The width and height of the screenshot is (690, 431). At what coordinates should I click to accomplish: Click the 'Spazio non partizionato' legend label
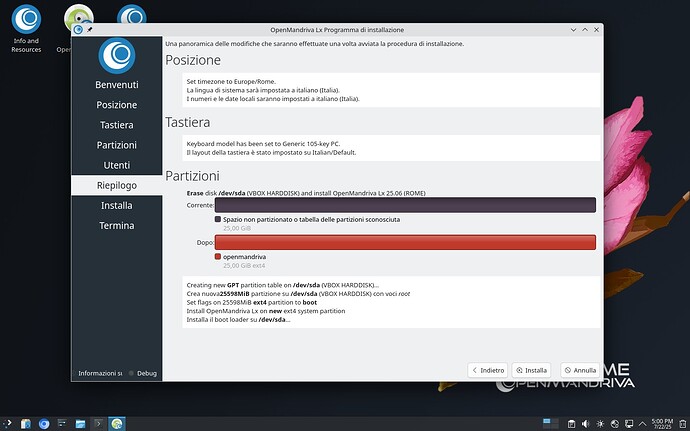(x=312, y=219)
